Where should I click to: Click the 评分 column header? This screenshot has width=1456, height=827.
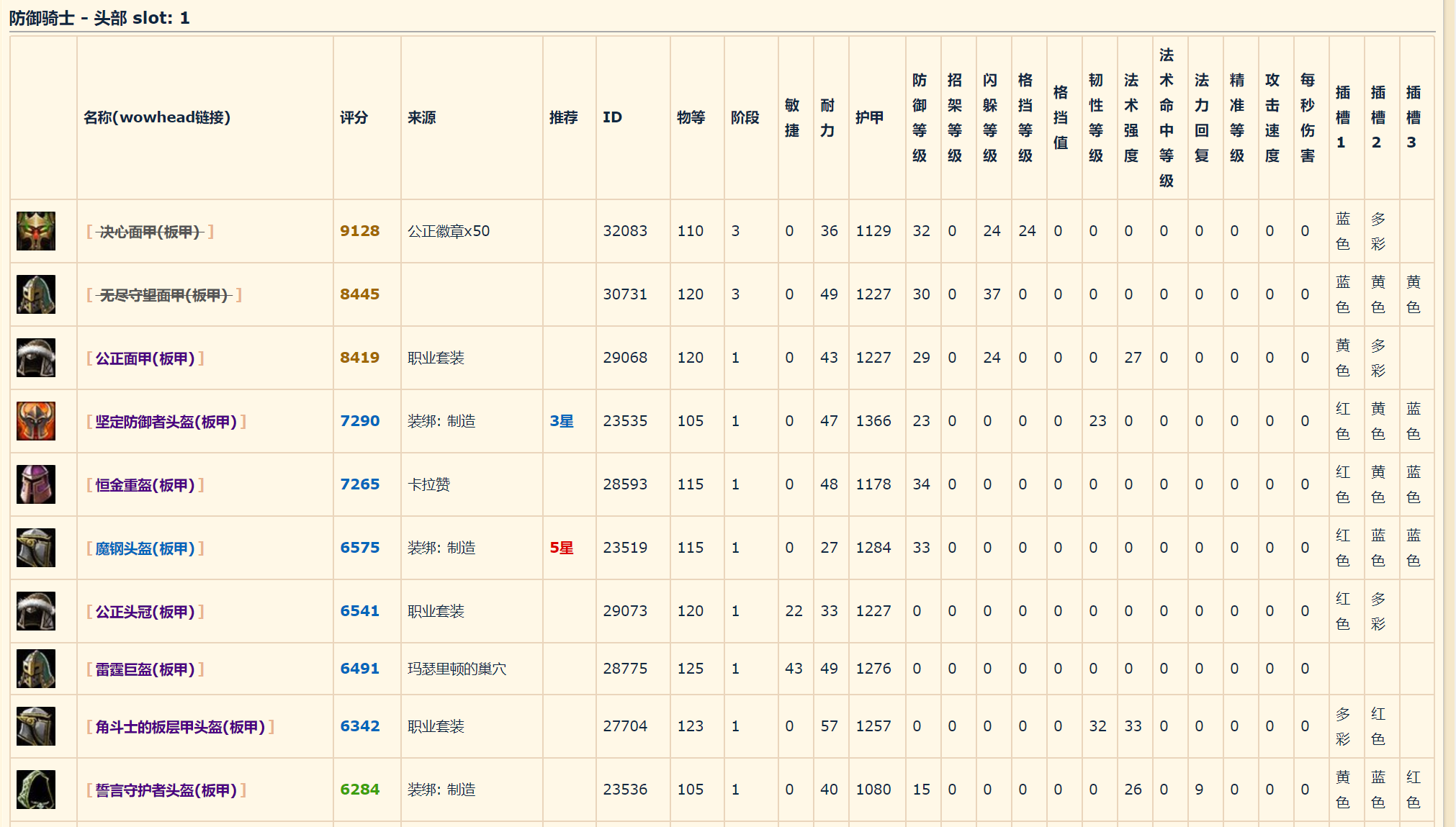point(354,117)
